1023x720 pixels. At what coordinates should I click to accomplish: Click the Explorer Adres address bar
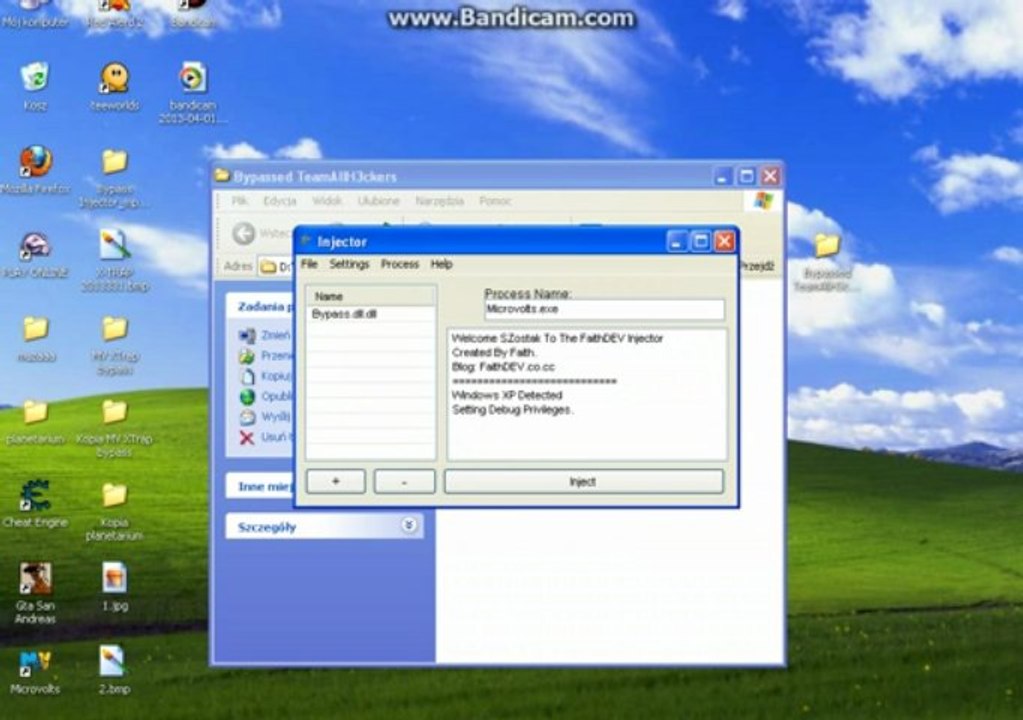pos(277,266)
